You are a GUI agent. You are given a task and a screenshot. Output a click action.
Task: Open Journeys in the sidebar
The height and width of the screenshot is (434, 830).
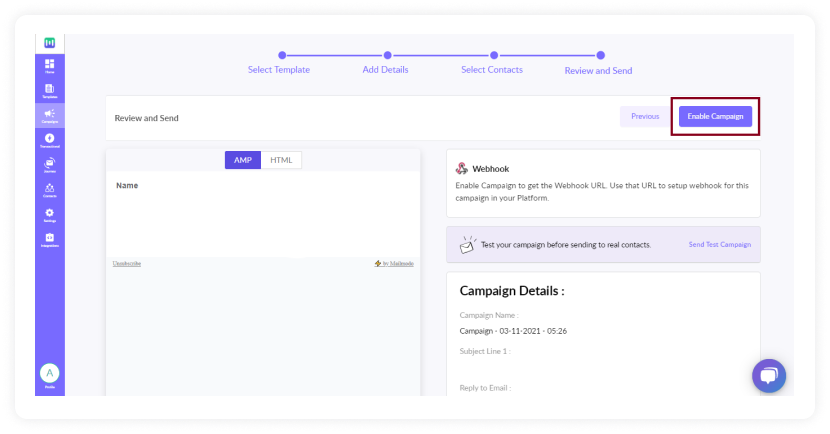pos(50,165)
